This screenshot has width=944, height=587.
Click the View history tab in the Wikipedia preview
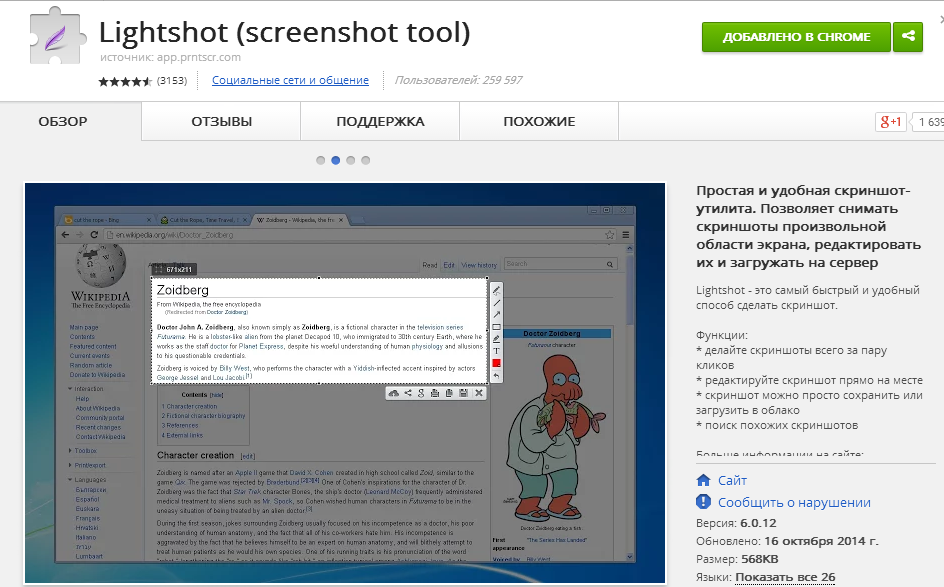click(x=479, y=265)
